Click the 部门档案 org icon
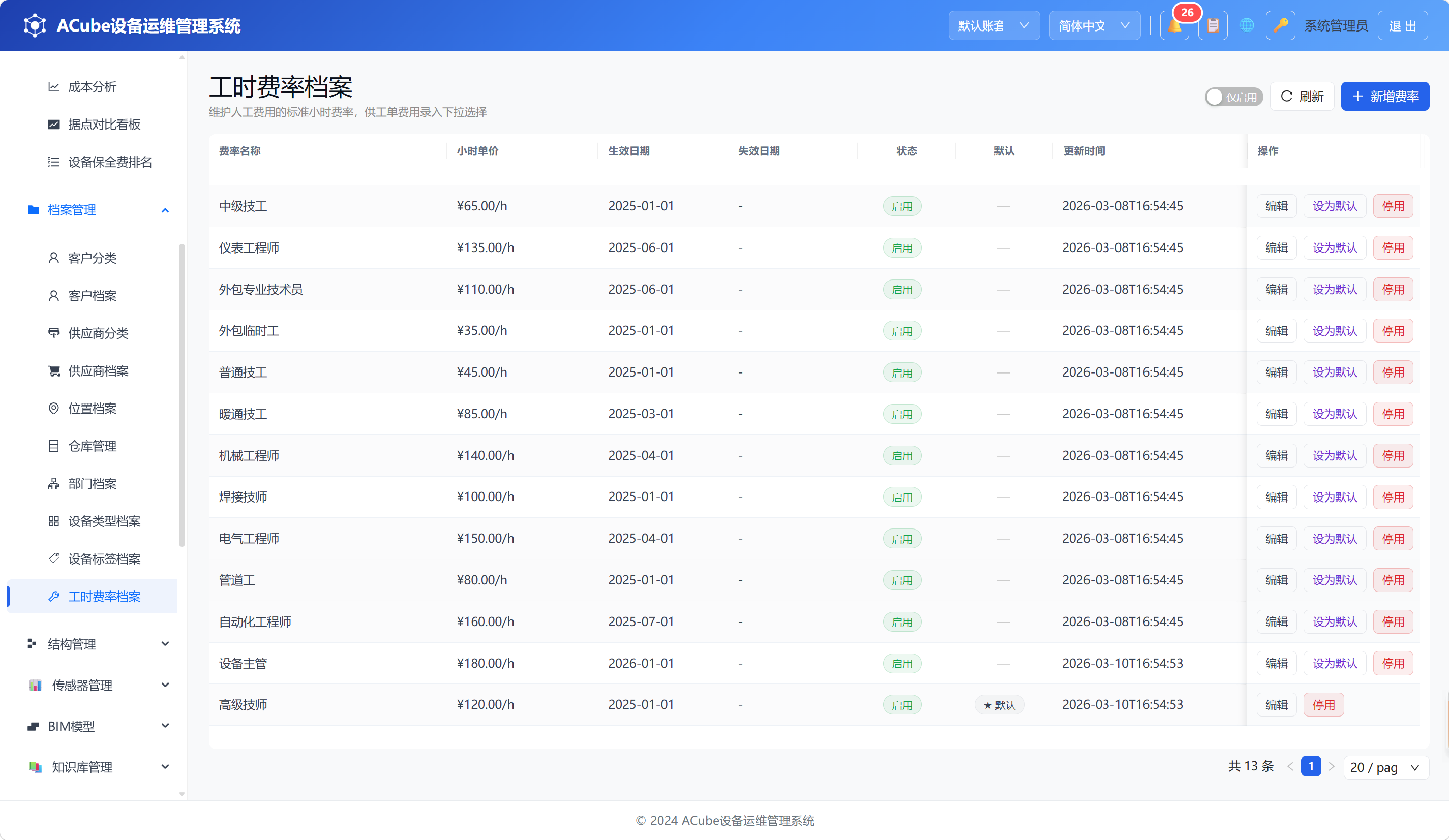This screenshot has width=1449, height=840. coord(53,484)
